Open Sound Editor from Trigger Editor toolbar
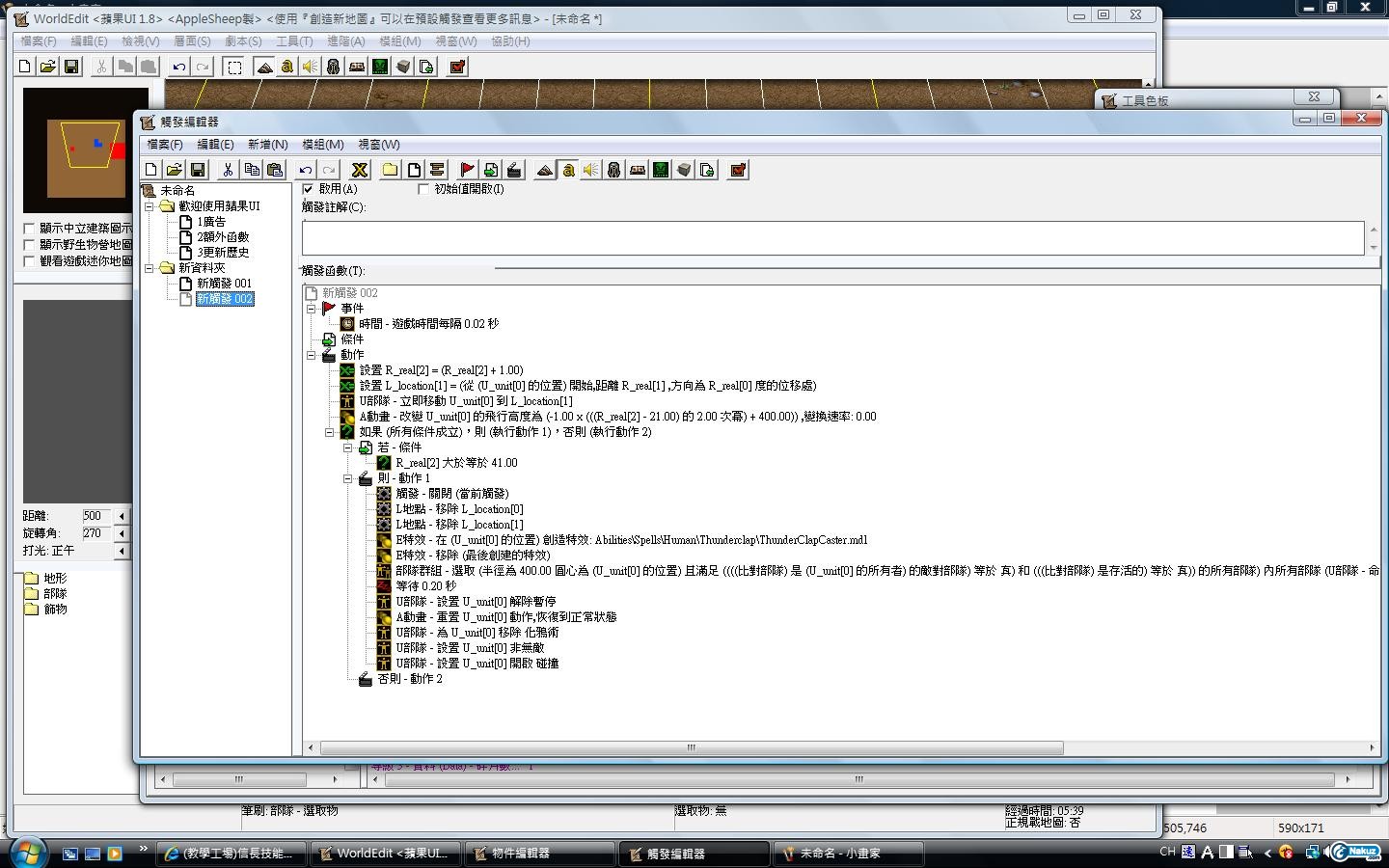This screenshot has height=868, width=1389. [591, 170]
